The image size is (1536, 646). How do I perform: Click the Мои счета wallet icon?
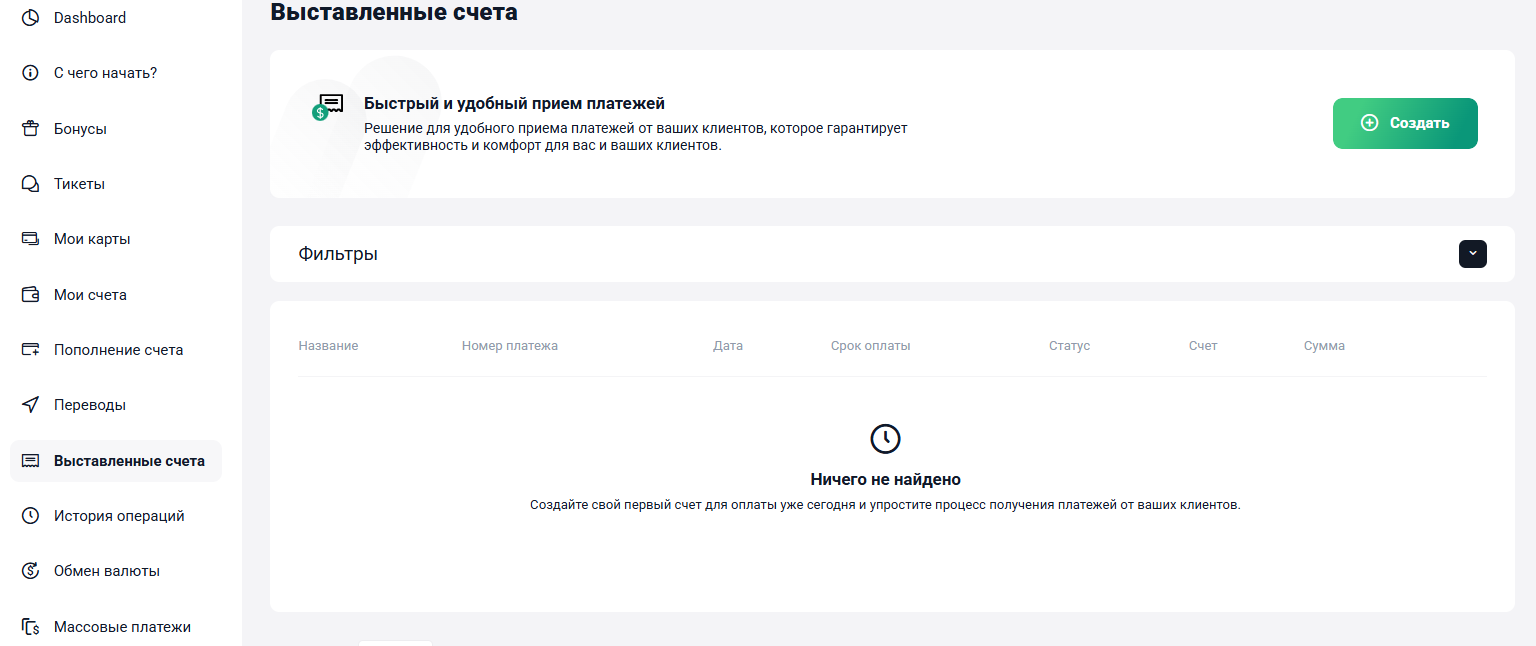[x=31, y=295]
